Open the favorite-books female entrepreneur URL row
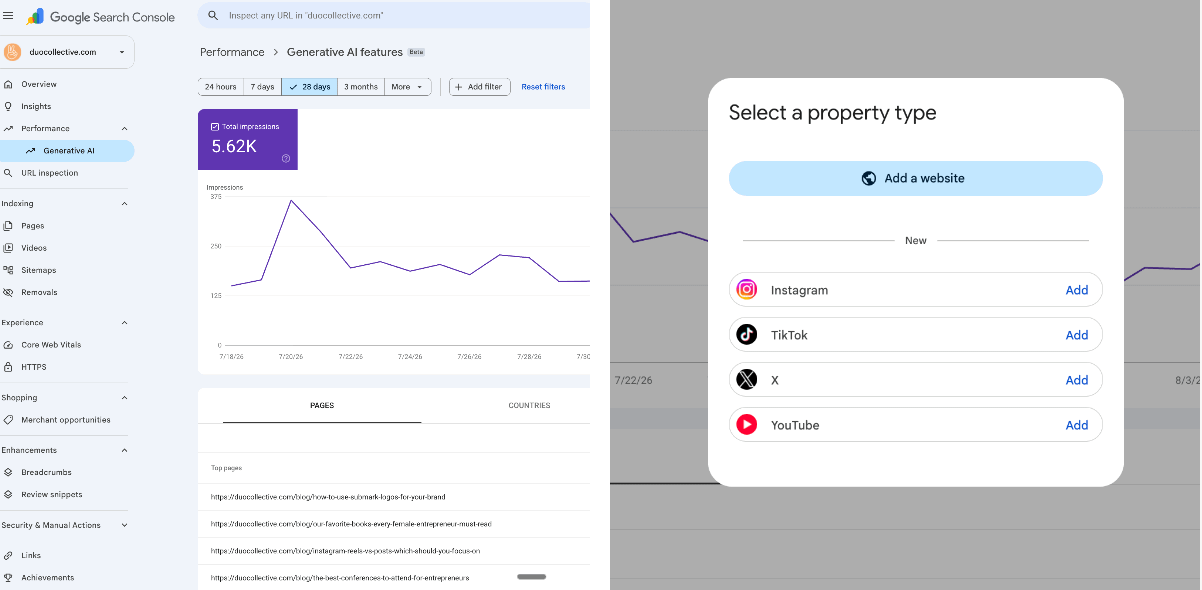The image size is (1202, 590). coord(394,524)
